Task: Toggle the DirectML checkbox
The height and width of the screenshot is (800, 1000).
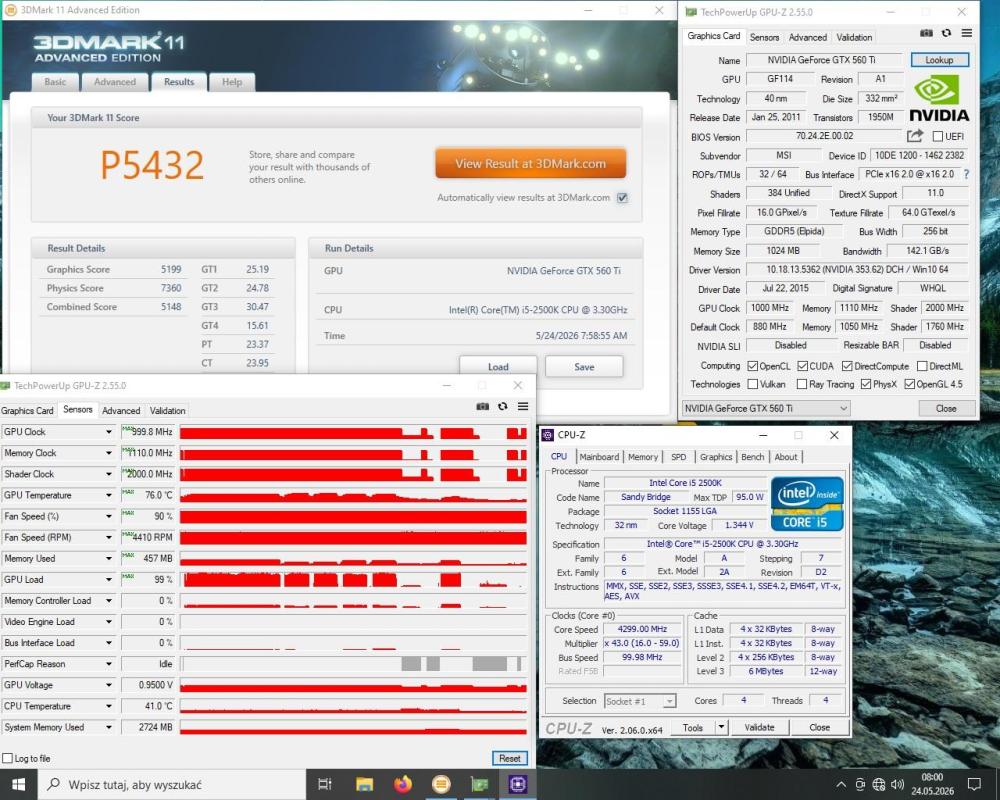Action: (922, 366)
